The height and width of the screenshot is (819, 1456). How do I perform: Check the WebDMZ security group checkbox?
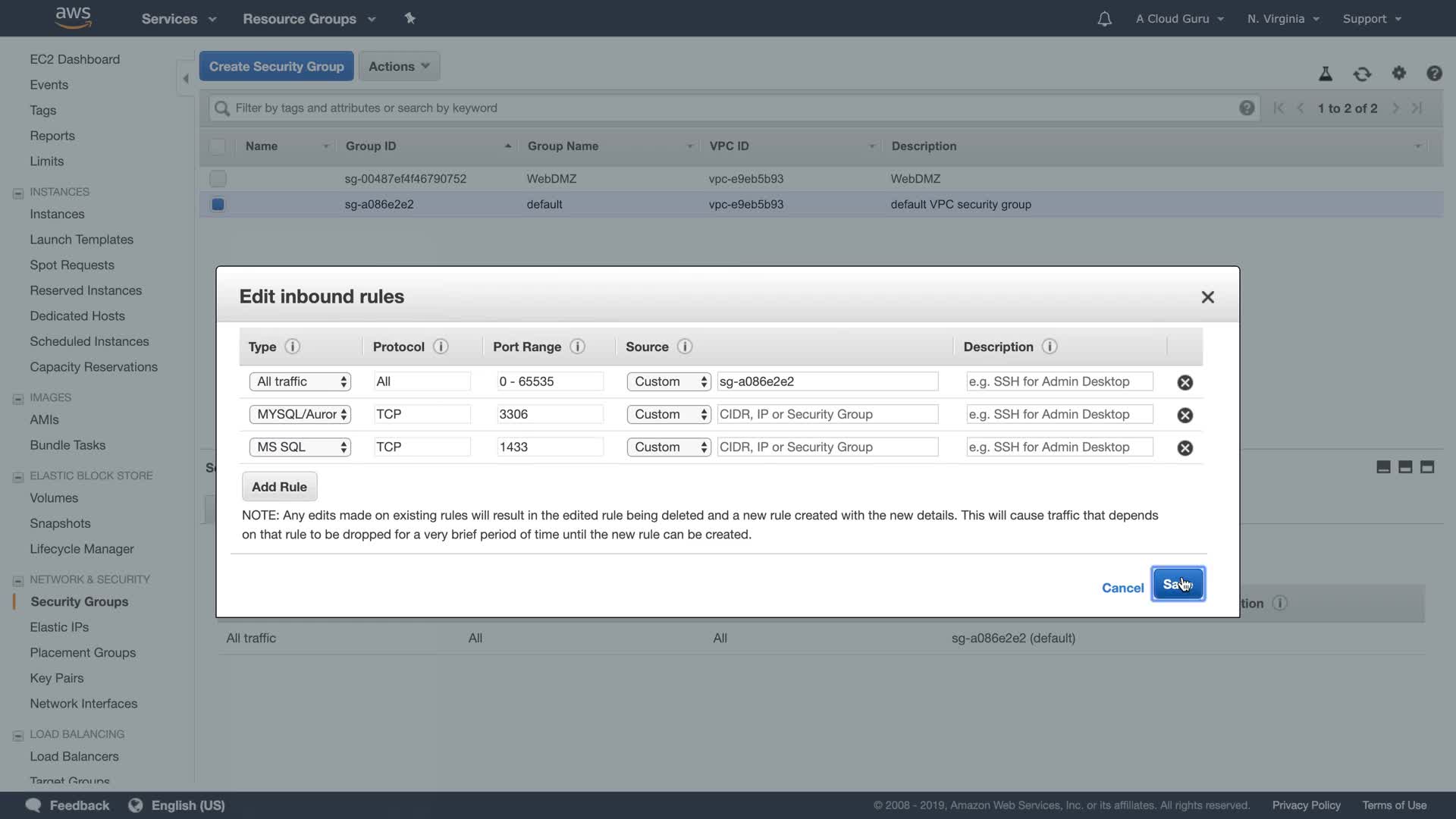pyautogui.click(x=218, y=179)
